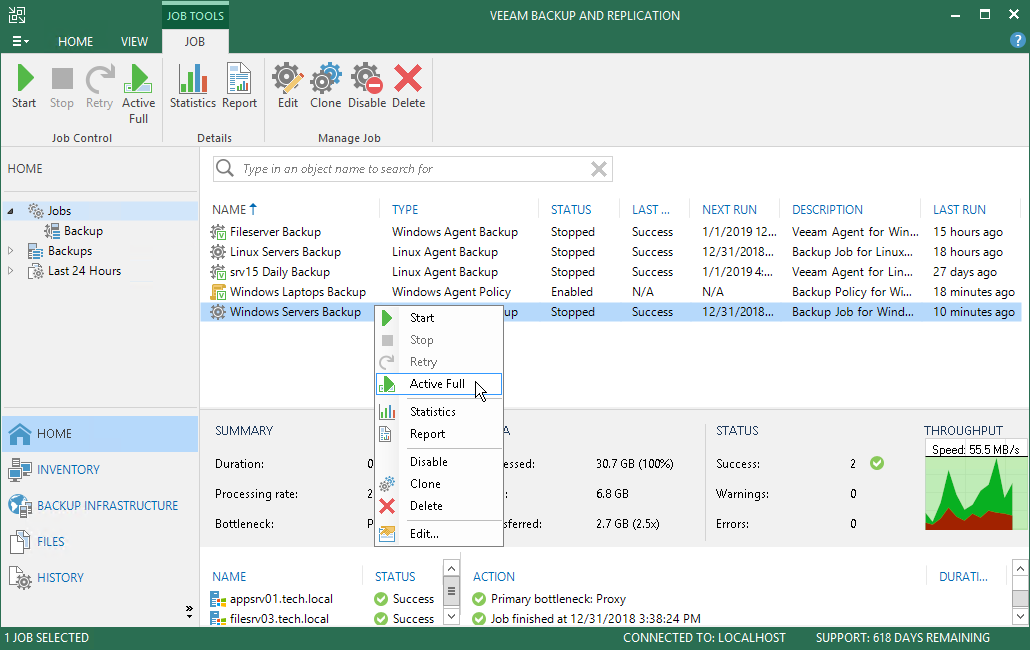Expand the Last 24 Hours node
The image size is (1030, 650).
(x=11, y=271)
